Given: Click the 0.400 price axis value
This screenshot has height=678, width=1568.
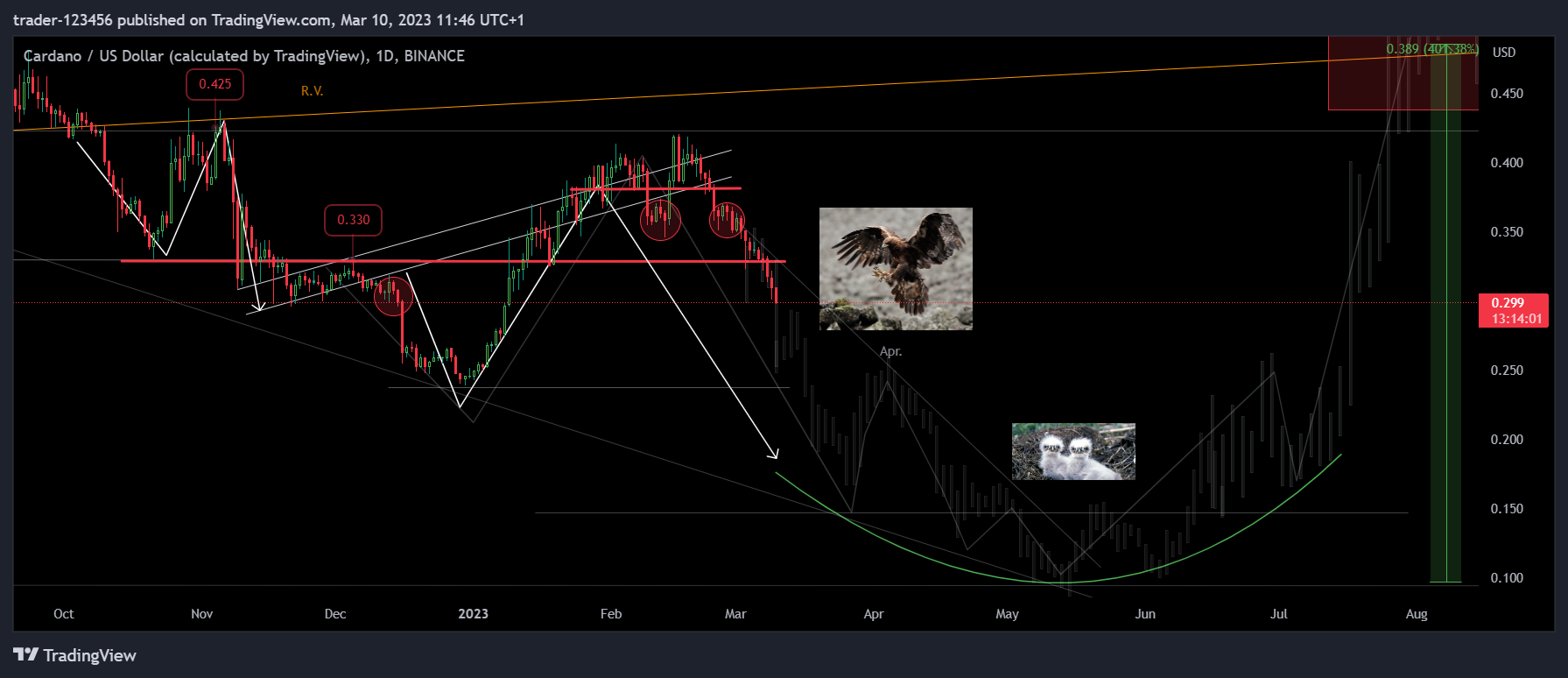Looking at the screenshot, I should coord(1507,163).
